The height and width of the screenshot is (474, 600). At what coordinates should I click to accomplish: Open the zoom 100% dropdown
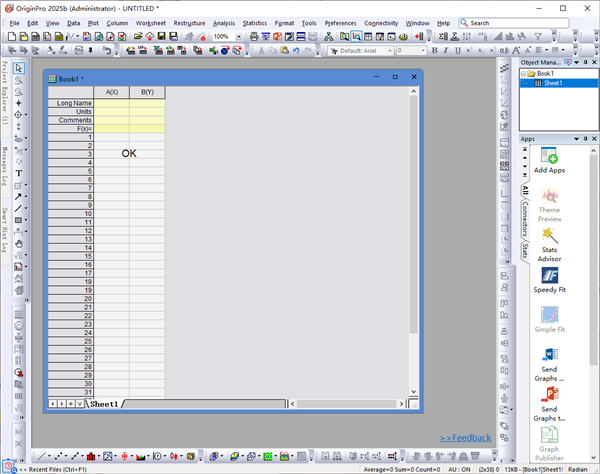pos(239,37)
